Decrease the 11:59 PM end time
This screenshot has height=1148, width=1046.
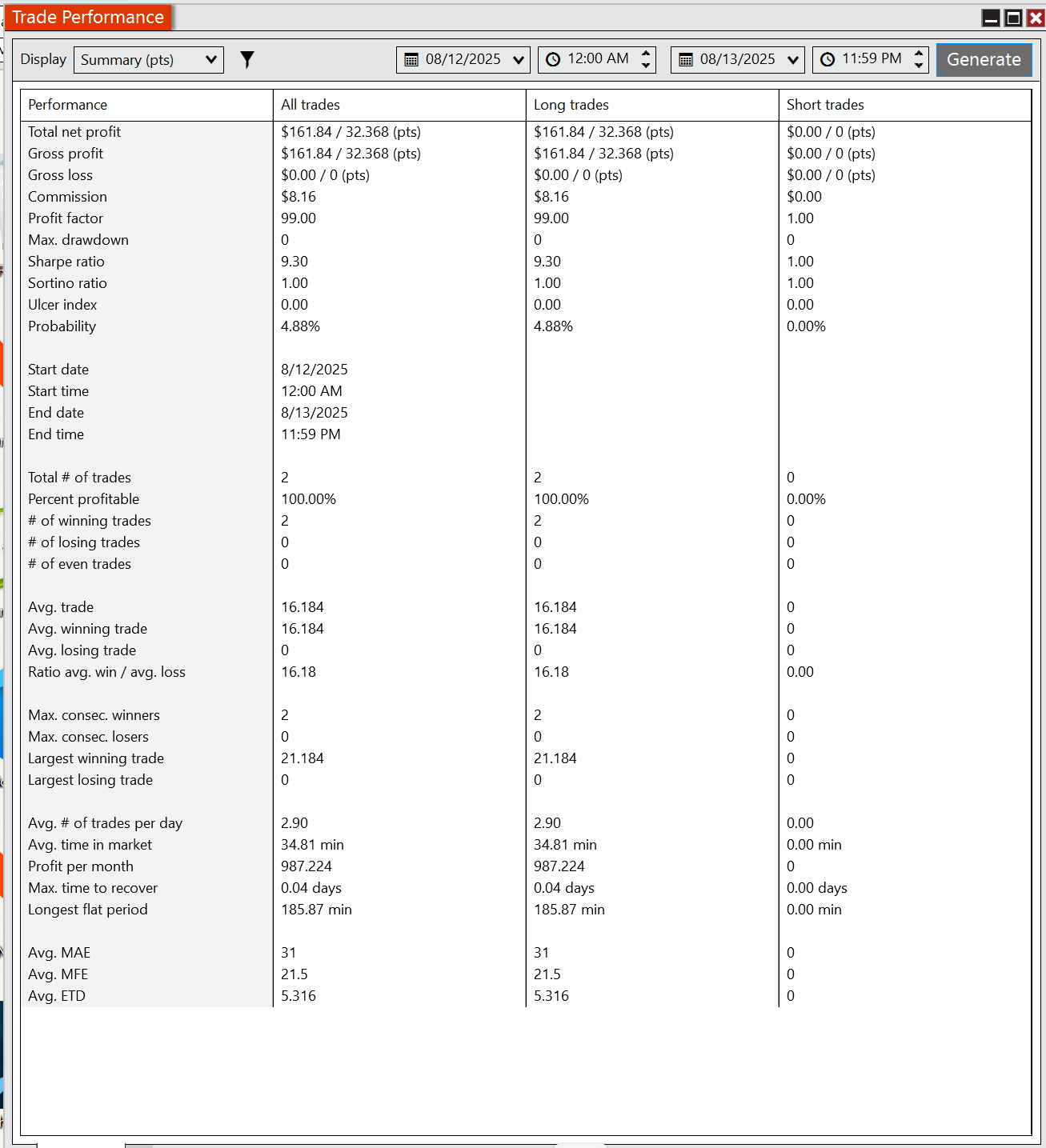click(x=919, y=66)
